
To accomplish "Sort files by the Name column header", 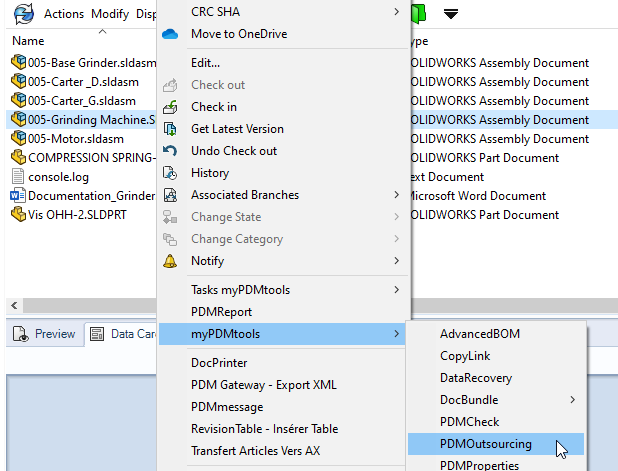I will pos(28,41).
